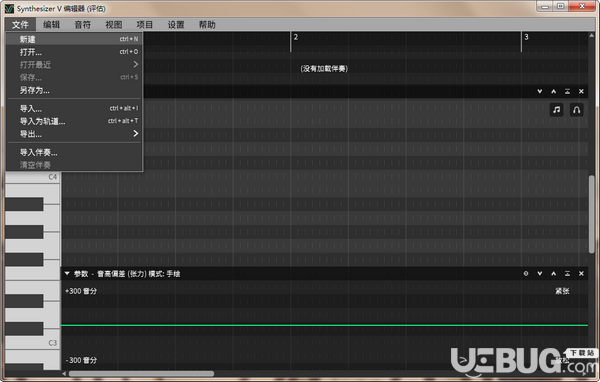
Task: Expand the 打开最近 submenu arrow
Action: point(135,64)
